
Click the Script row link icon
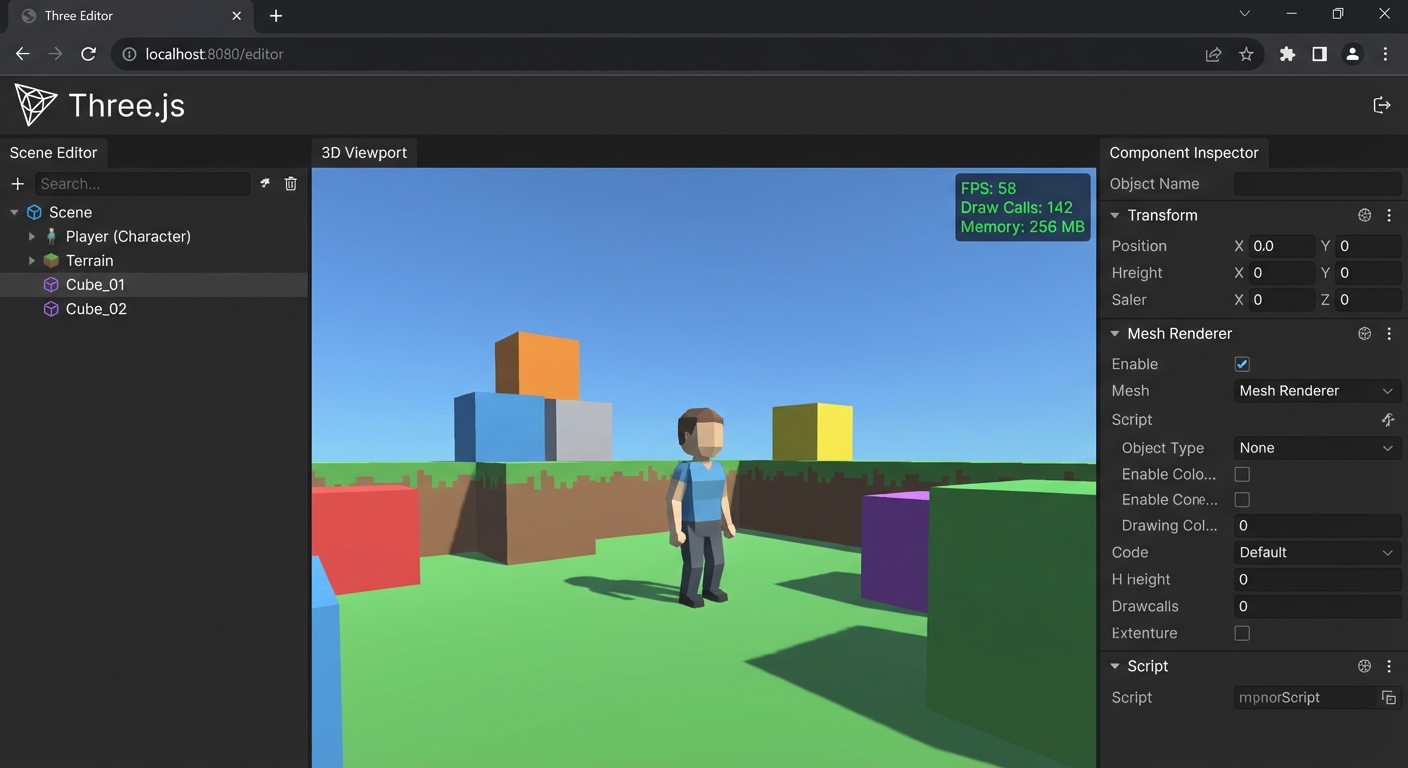click(x=1388, y=420)
